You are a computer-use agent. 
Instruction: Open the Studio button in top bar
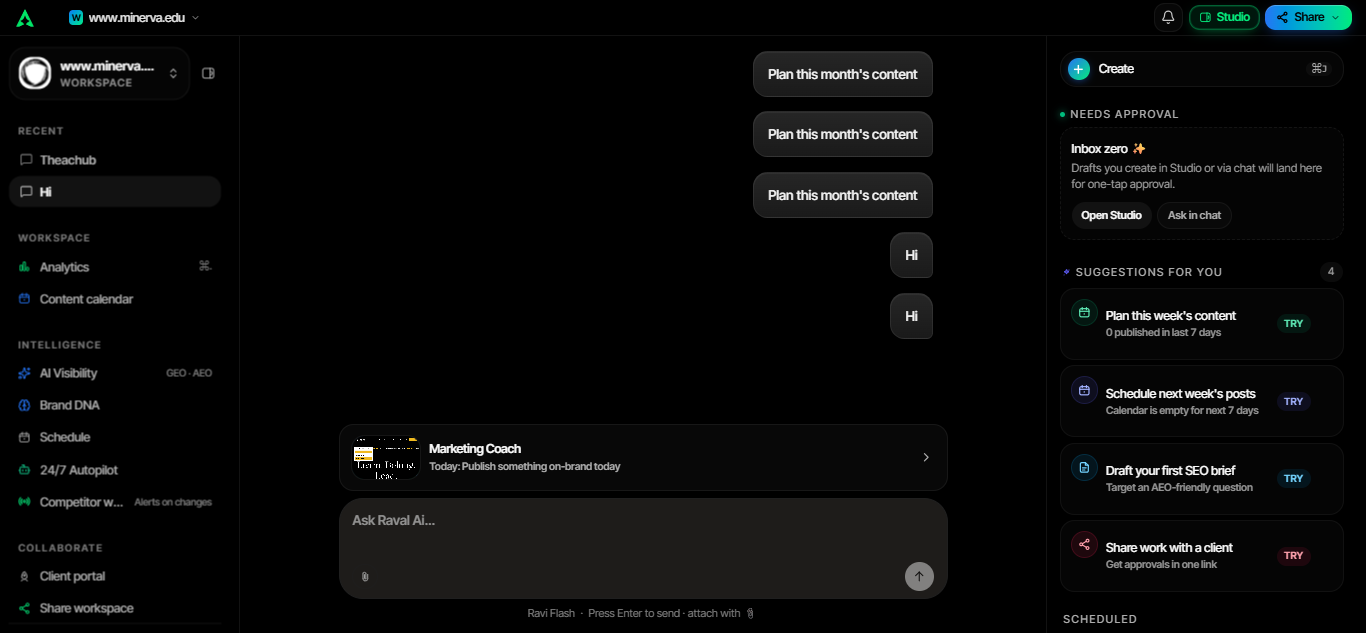pos(1224,17)
